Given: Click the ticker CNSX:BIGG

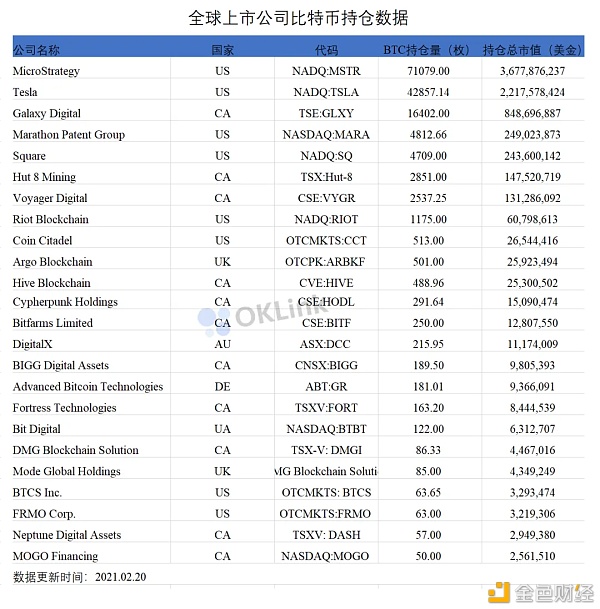Looking at the screenshot, I should click(326, 365).
